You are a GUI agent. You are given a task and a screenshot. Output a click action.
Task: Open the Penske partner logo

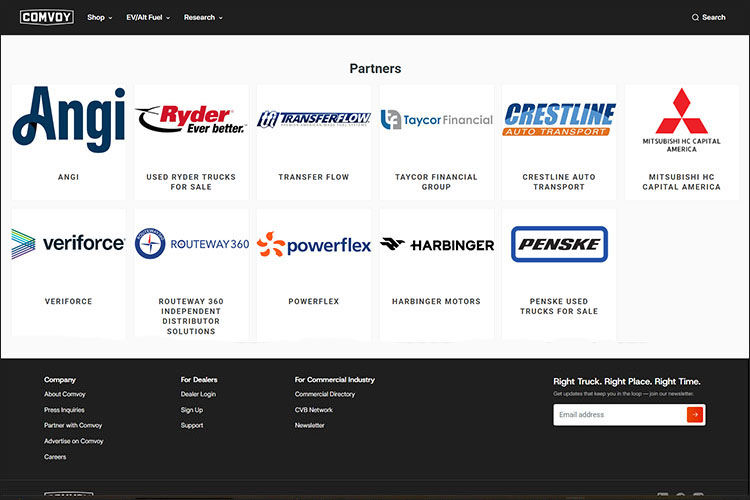pyautogui.click(x=559, y=244)
